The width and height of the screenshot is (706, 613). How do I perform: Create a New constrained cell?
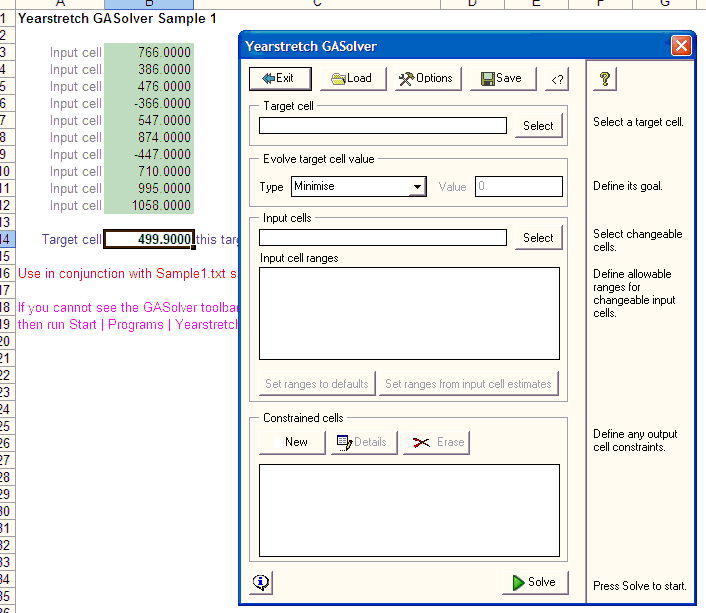click(x=292, y=442)
